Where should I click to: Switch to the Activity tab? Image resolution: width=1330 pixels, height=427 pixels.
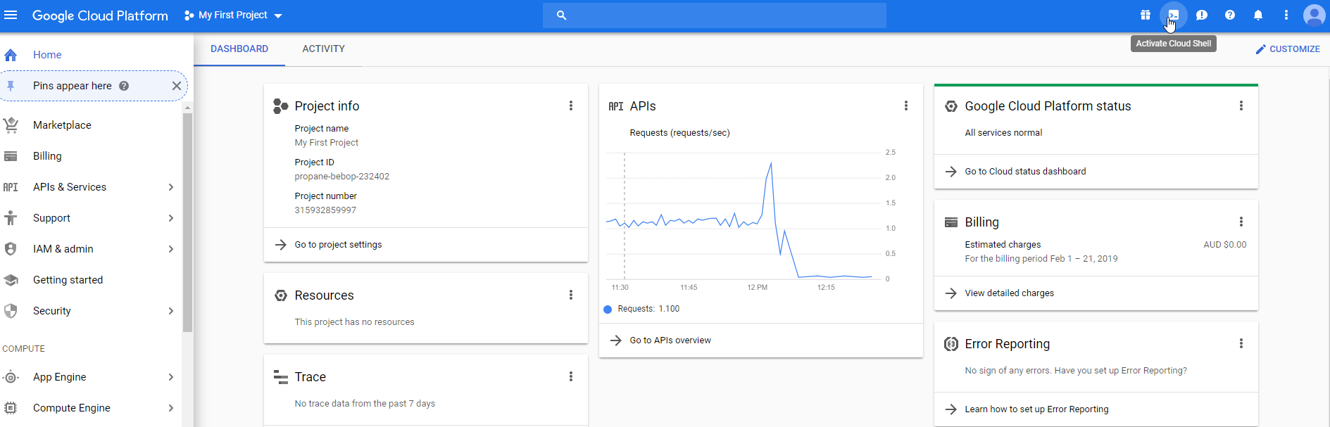[323, 49]
